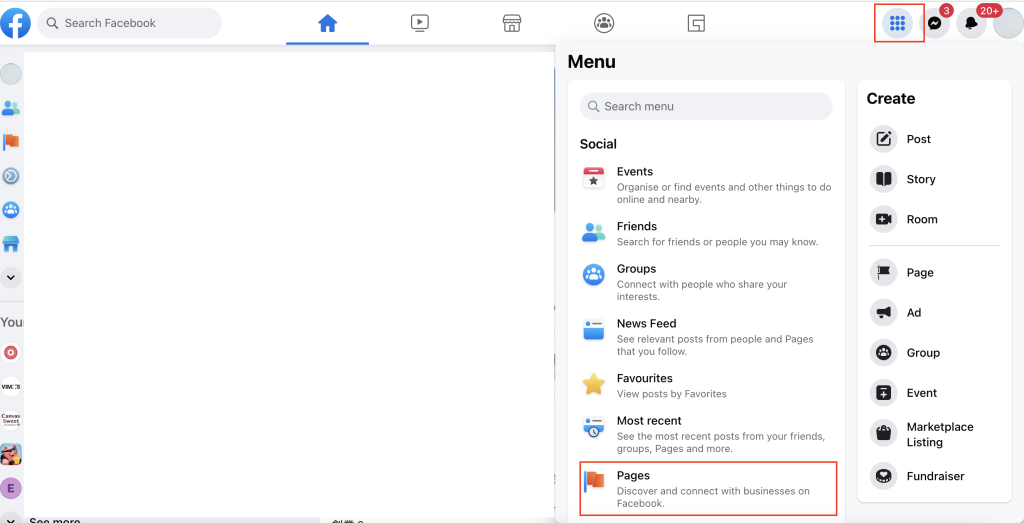Click the Search menu field
Viewport: 1024px width, 523px height.
(x=706, y=106)
